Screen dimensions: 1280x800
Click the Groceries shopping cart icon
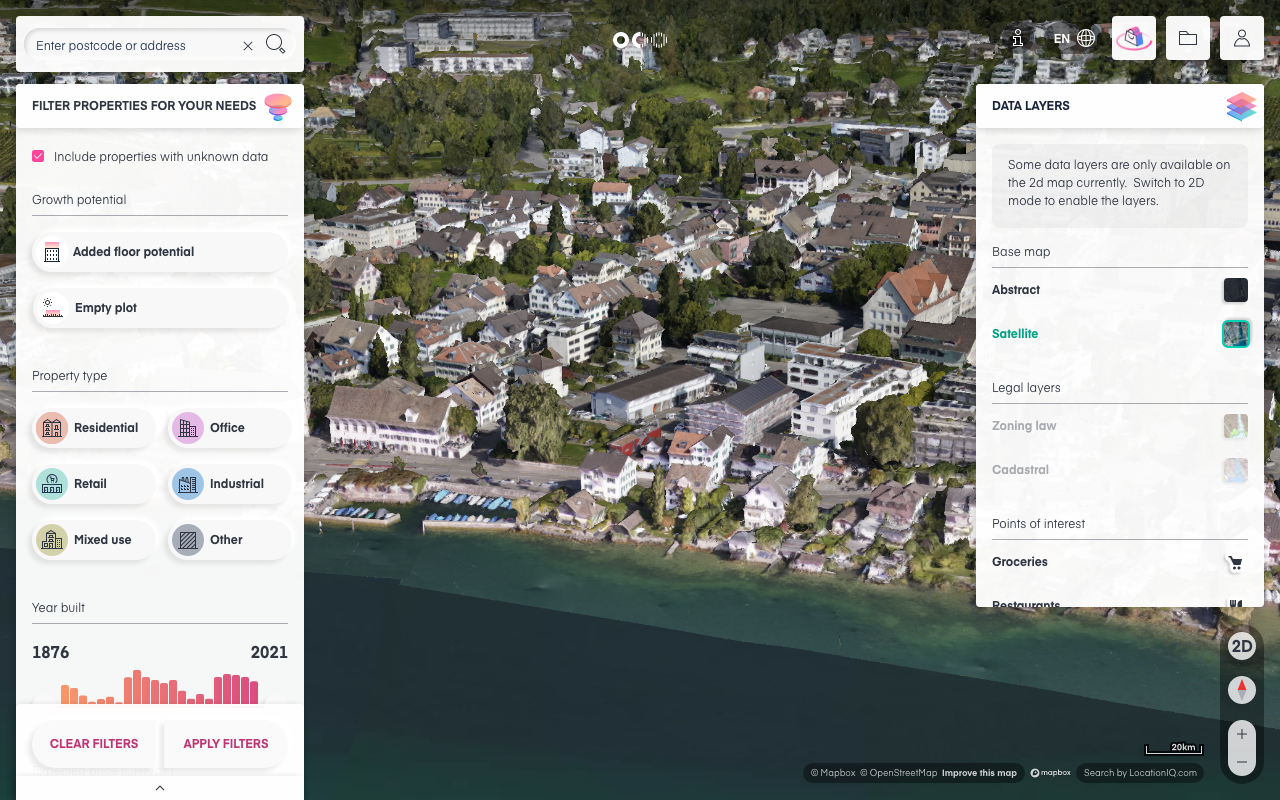click(1236, 563)
